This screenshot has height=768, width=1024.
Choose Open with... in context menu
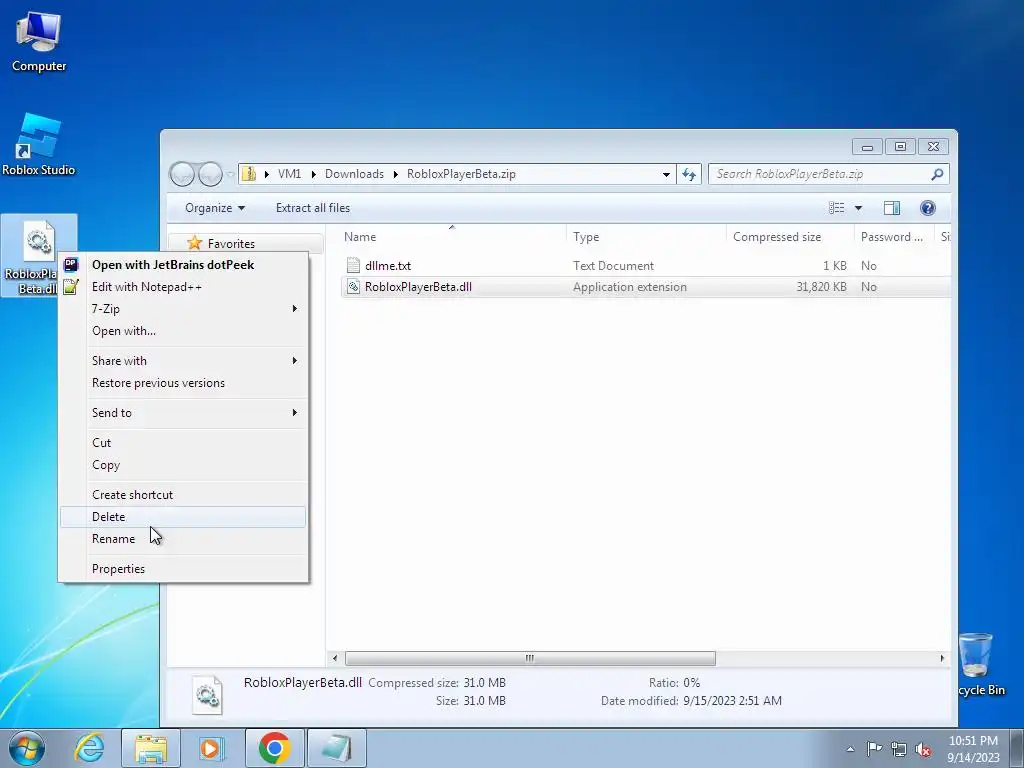[183, 331]
